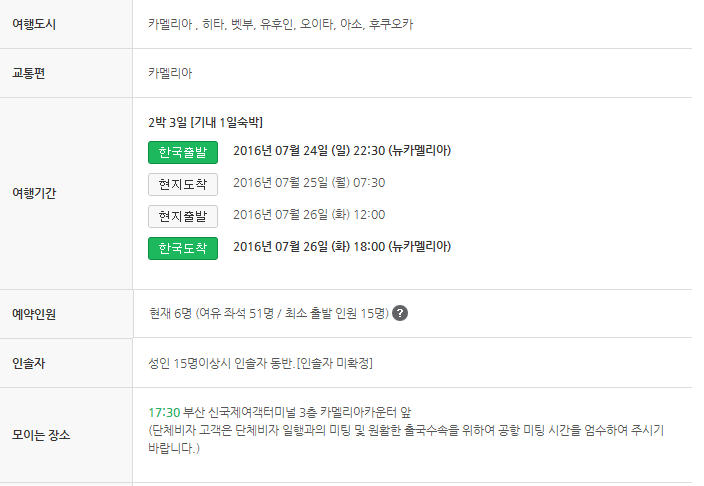
Task: Click the 현지출발 label button
Action: (x=183, y=216)
